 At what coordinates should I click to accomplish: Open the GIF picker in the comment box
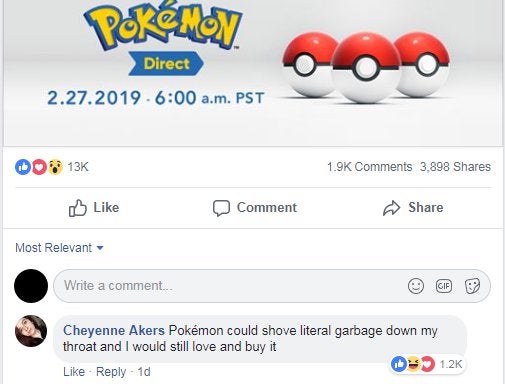point(444,286)
